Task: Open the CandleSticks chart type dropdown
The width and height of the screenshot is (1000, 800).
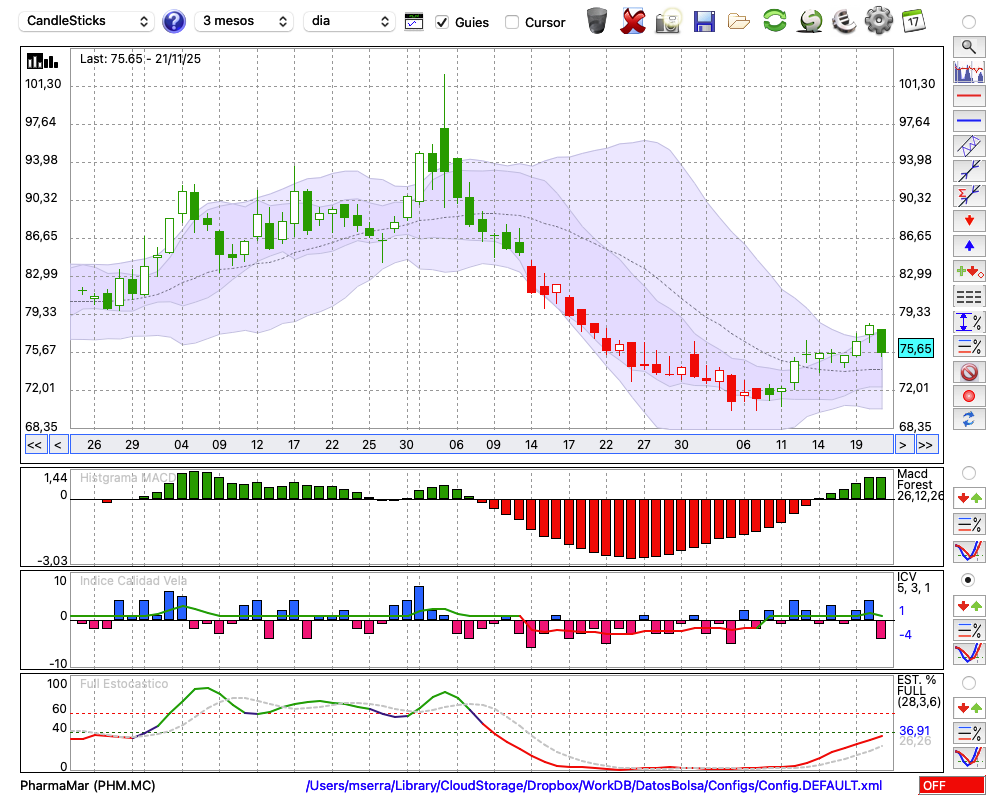Action: tap(88, 21)
